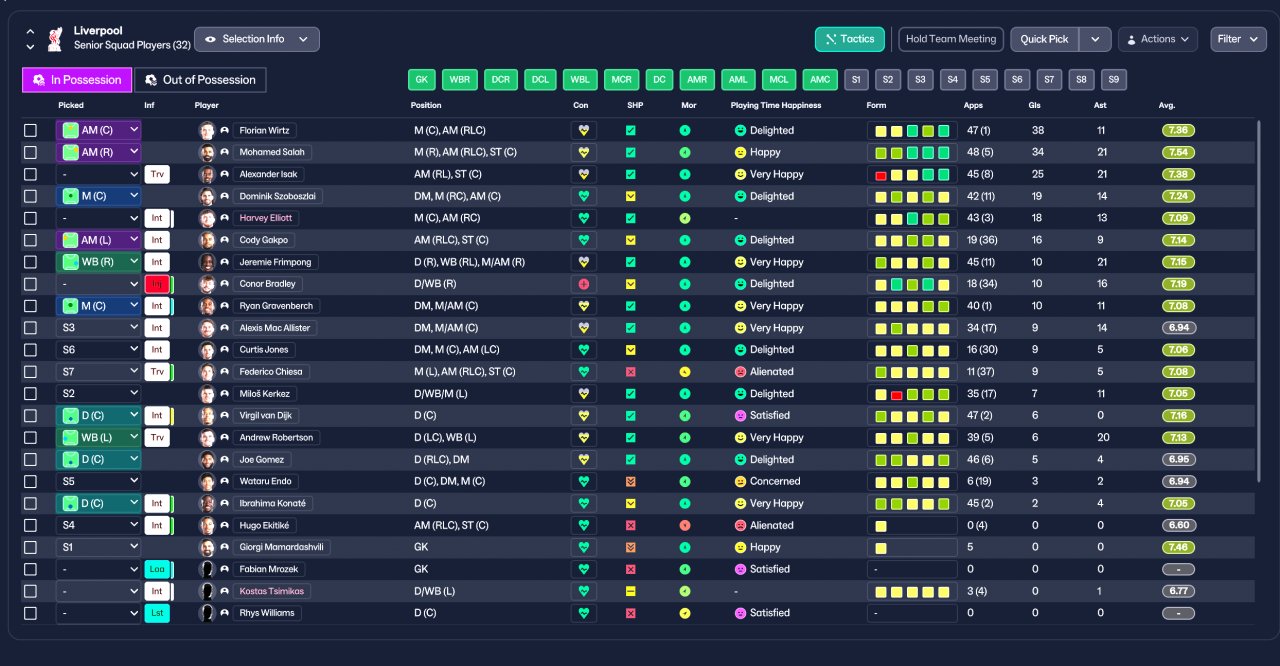Go to the previous squad with up arrow

click(x=30, y=31)
